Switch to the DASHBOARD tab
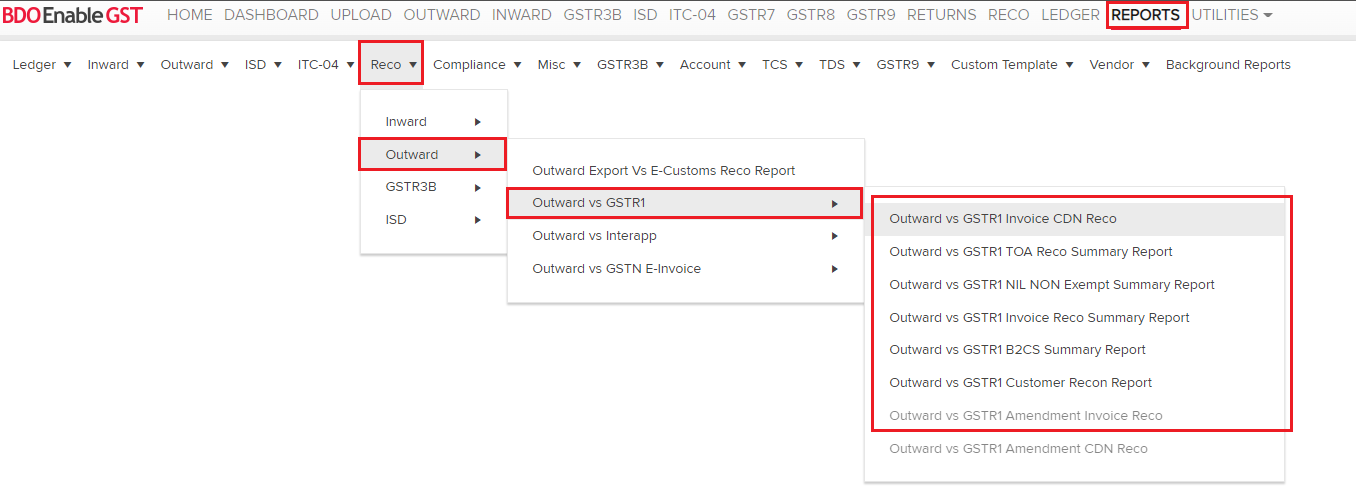Image resolution: width=1356 pixels, height=498 pixels. click(271, 15)
